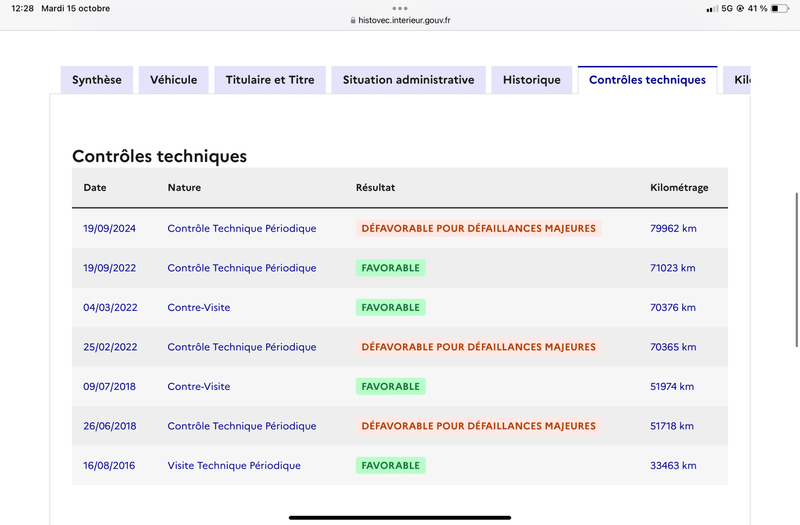800x525 pixels.
Task: Tap the three-dot multitasking icon
Action: point(400,8)
